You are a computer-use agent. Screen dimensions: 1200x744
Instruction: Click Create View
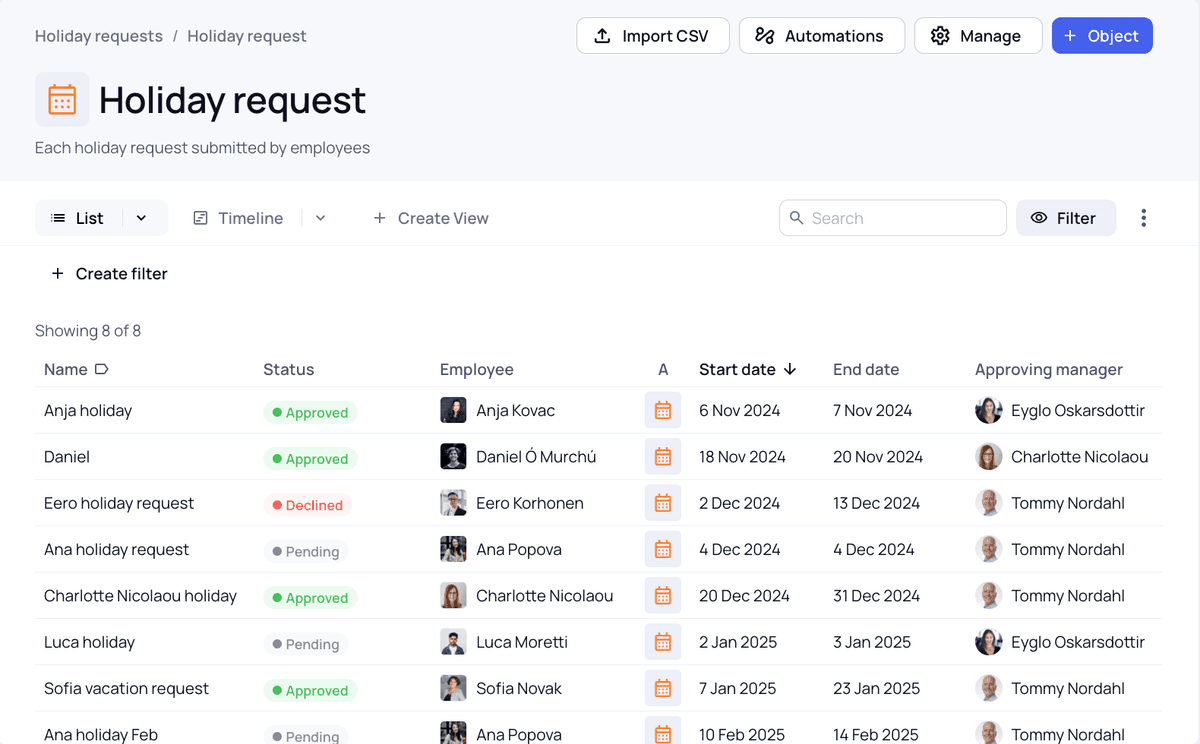coord(431,218)
